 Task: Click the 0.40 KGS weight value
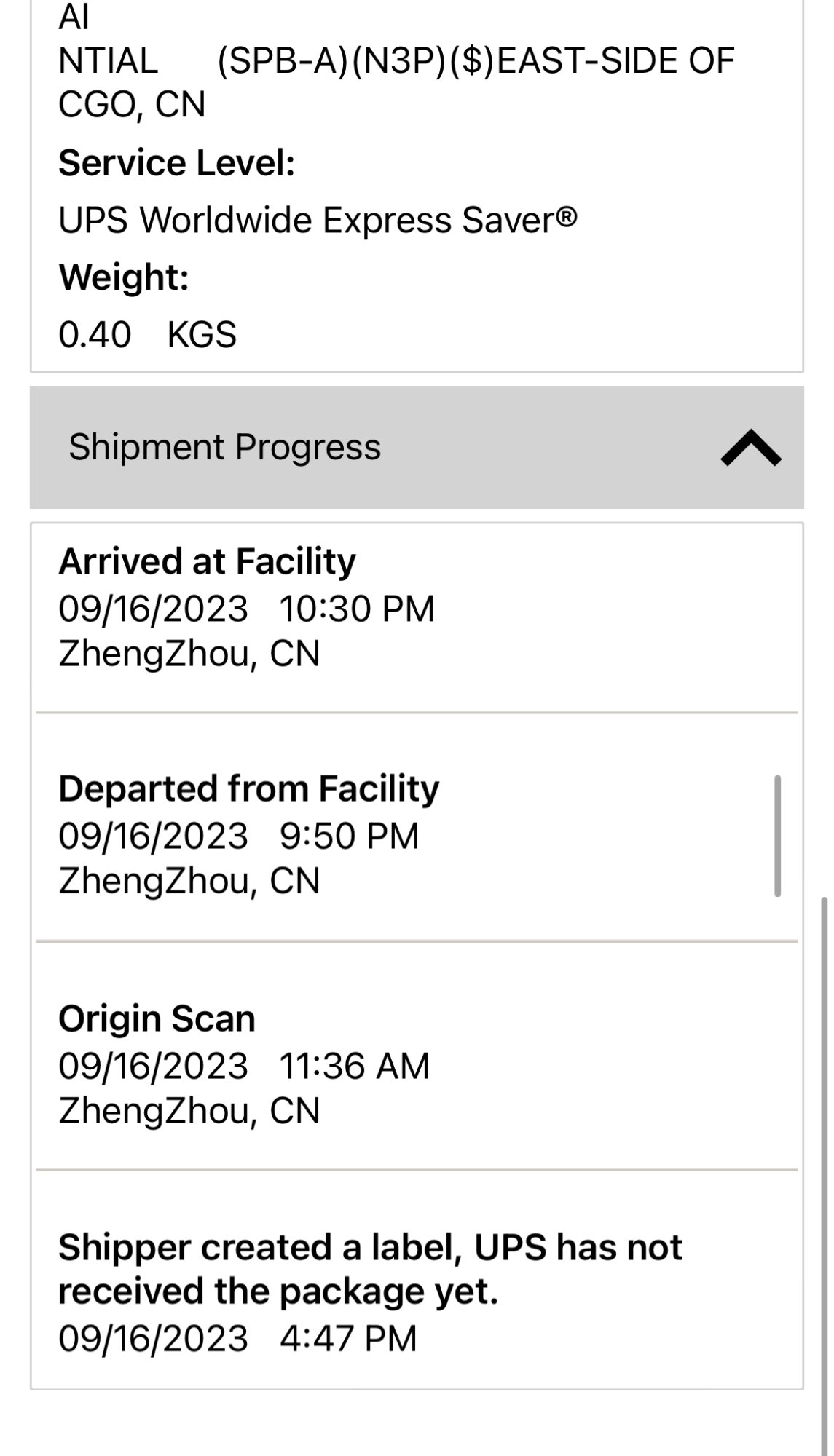(147, 335)
